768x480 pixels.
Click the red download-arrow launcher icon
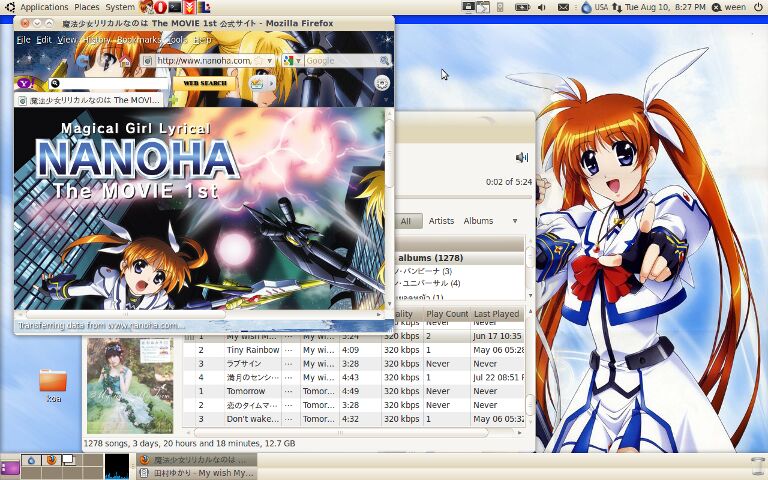(x=190, y=7)
